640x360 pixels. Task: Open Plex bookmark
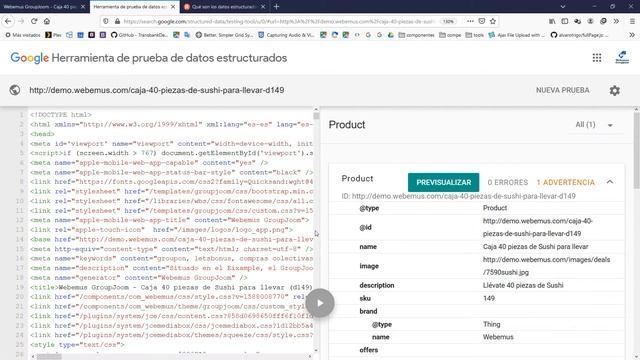pyautogui.click(x=53, y=35)
